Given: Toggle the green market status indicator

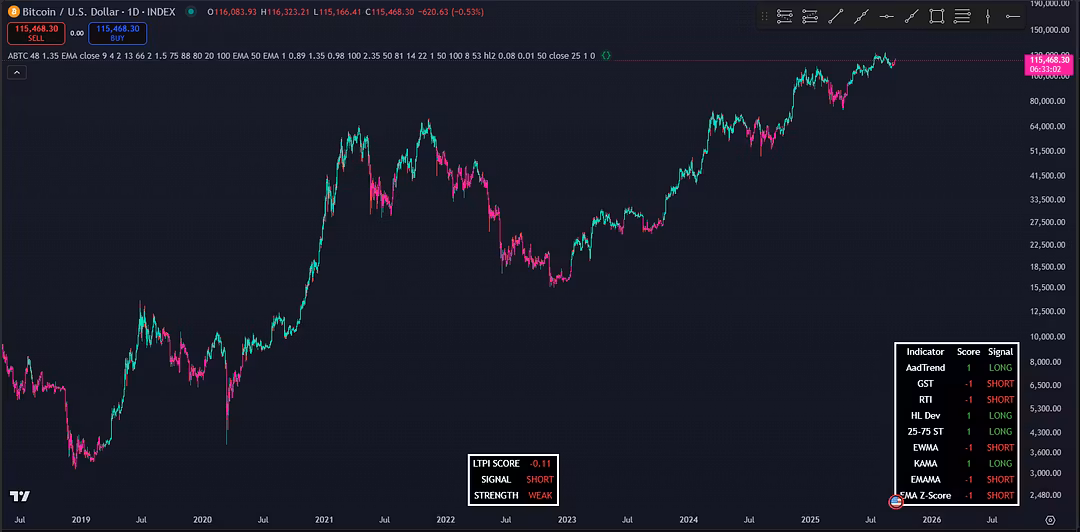Looking at the screenshot, I should 191,12.
